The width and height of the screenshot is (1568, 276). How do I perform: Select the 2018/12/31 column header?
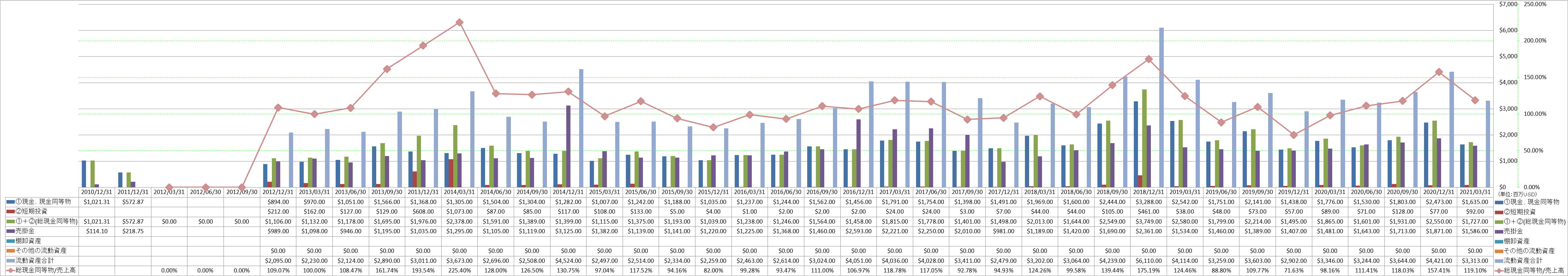click(x=1149, y=192)
